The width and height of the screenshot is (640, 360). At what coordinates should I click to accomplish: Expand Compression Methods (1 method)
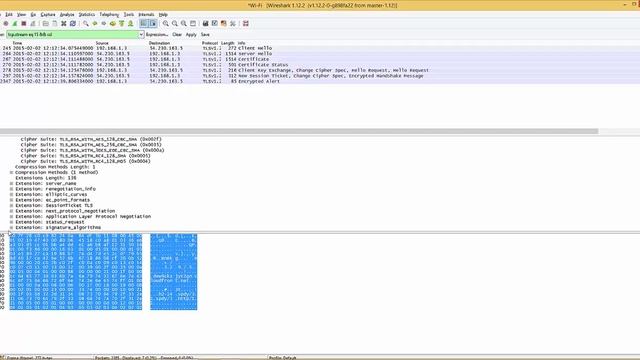[11, 172]
